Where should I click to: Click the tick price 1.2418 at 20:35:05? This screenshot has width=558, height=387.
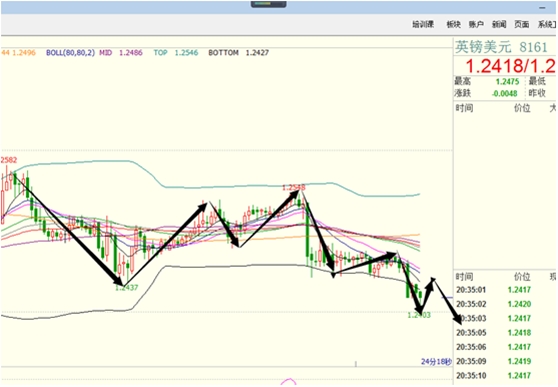tap(519, 333)
